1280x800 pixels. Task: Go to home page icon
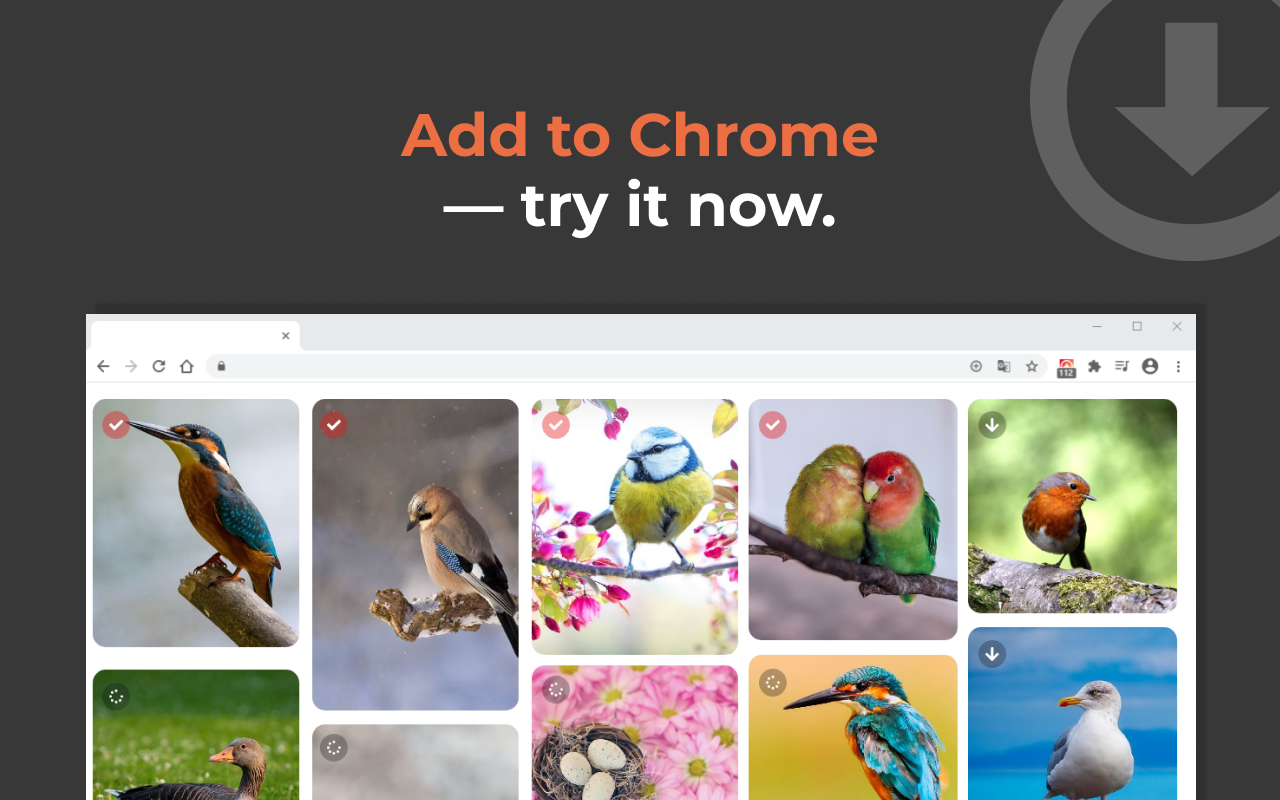(x=186, y=366)
